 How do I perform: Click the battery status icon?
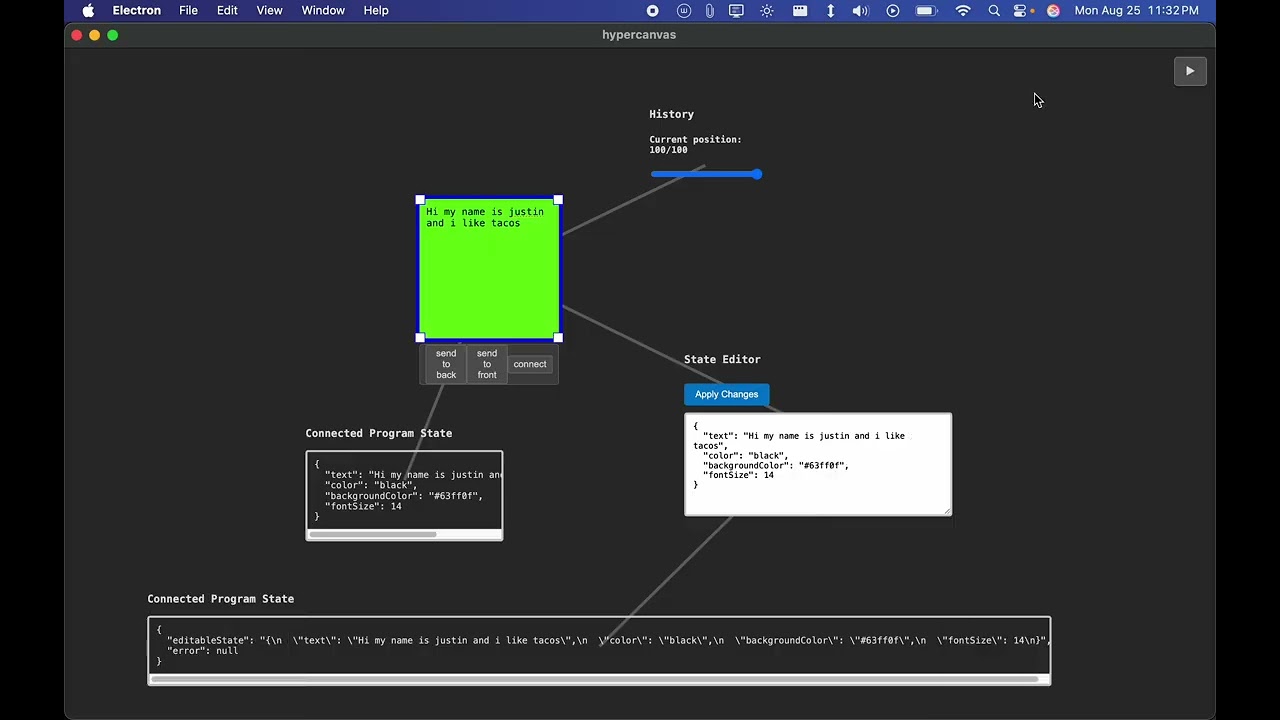click(x=926, y=10)
